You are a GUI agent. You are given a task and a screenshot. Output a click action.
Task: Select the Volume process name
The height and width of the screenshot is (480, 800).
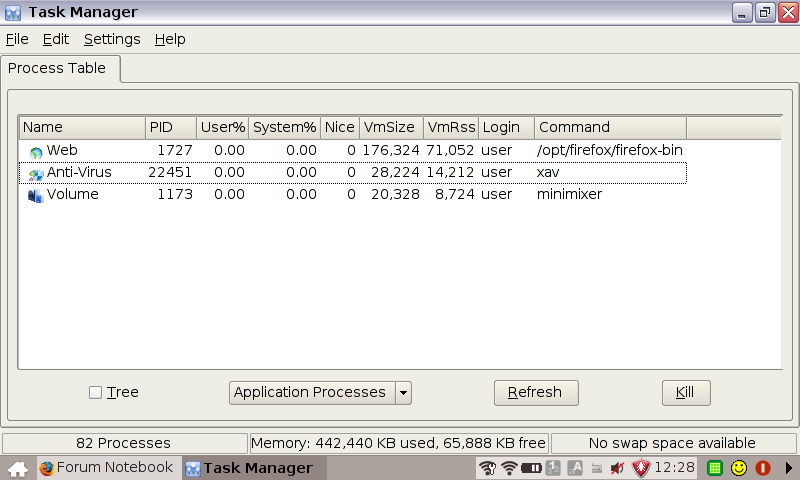click(x=72, y=194)
